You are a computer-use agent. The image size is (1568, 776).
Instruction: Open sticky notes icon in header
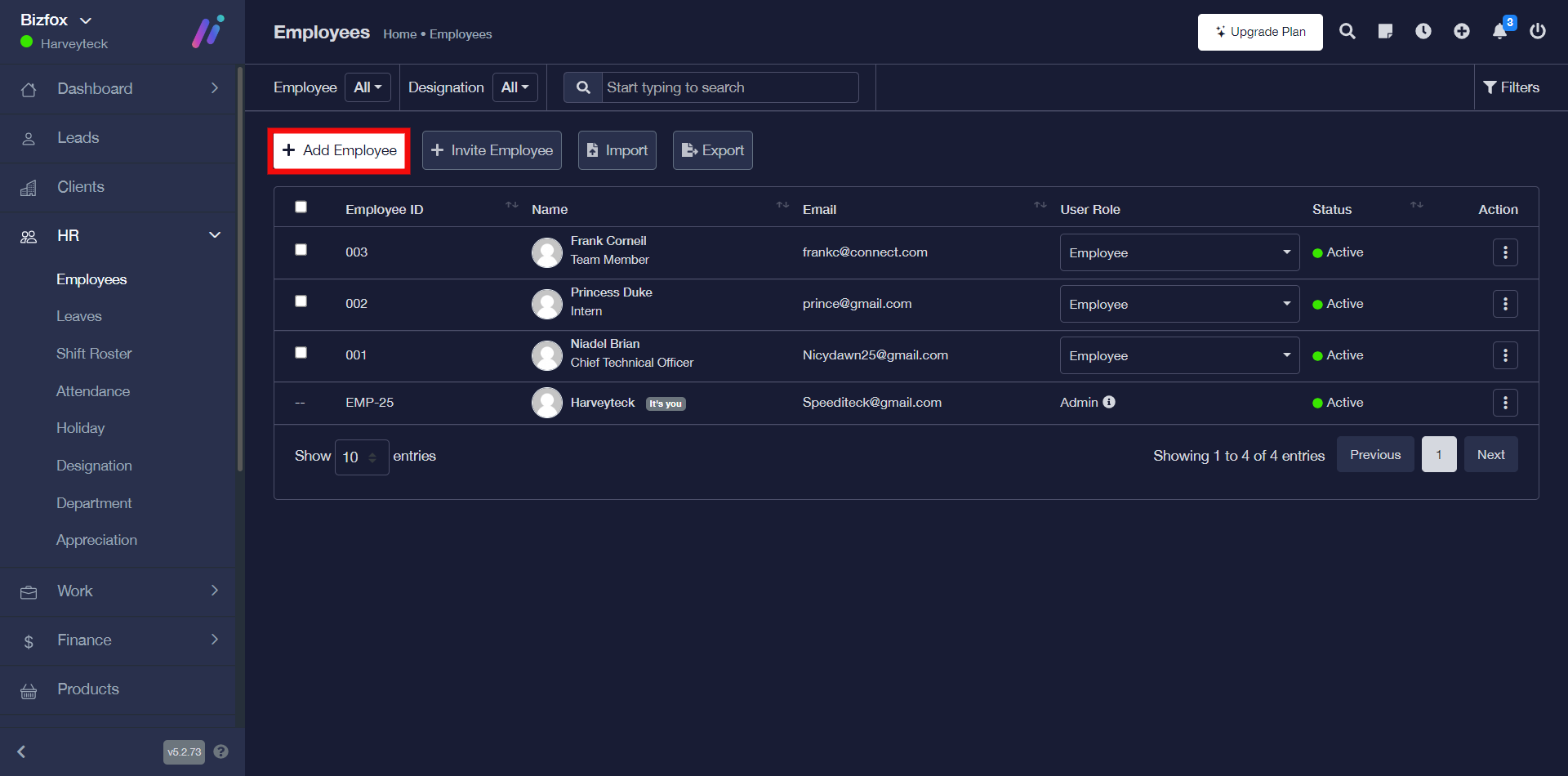pos(1385,32)
